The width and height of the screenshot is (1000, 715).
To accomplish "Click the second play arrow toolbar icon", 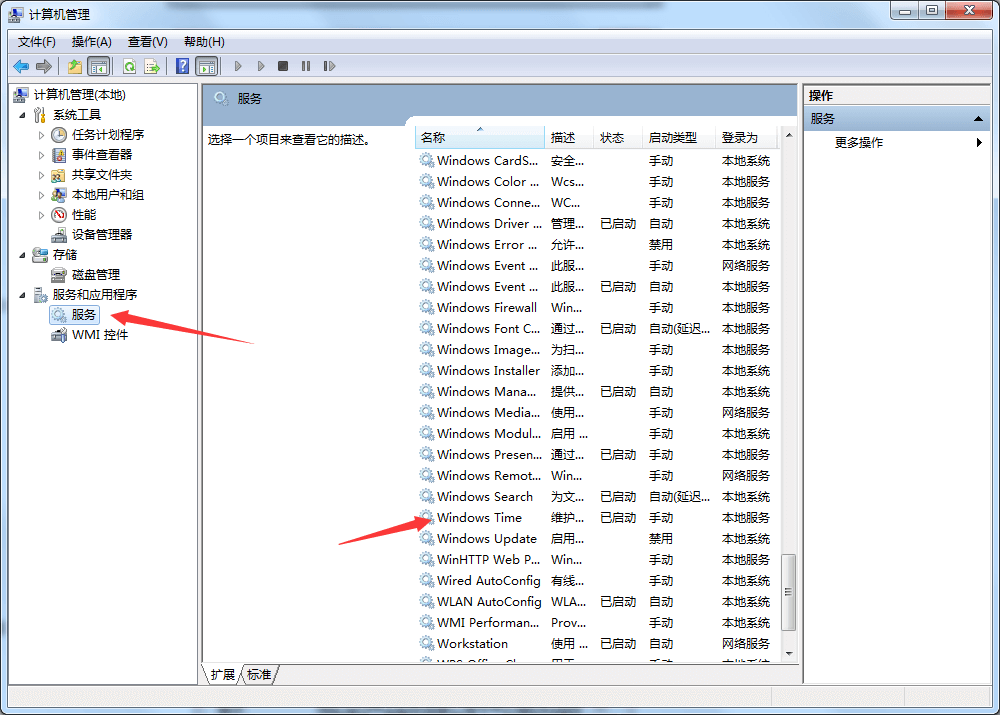I will [x=261, y=66].
